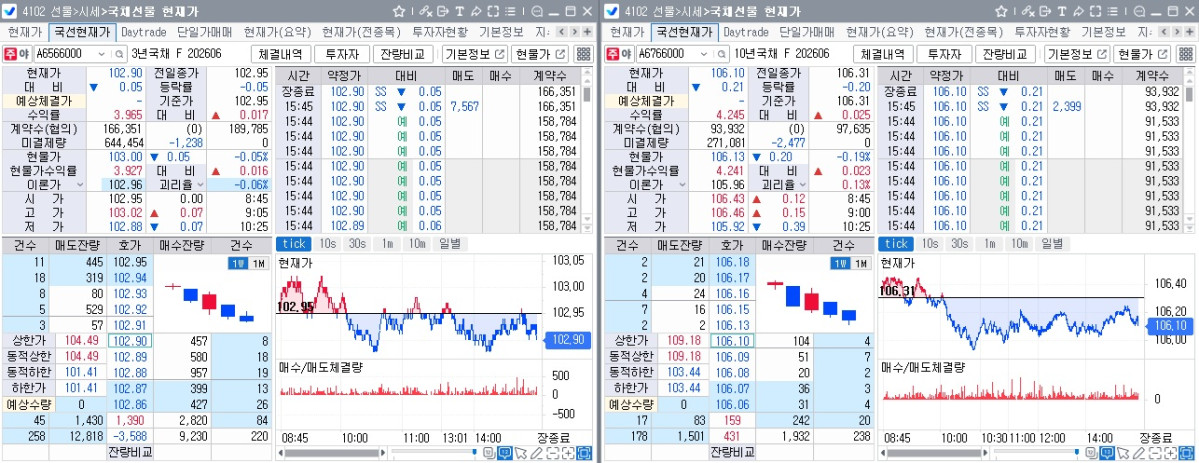Click ask price 102.95 in left order book
This screenshot has height=463, width=1199.
point(129,262)
